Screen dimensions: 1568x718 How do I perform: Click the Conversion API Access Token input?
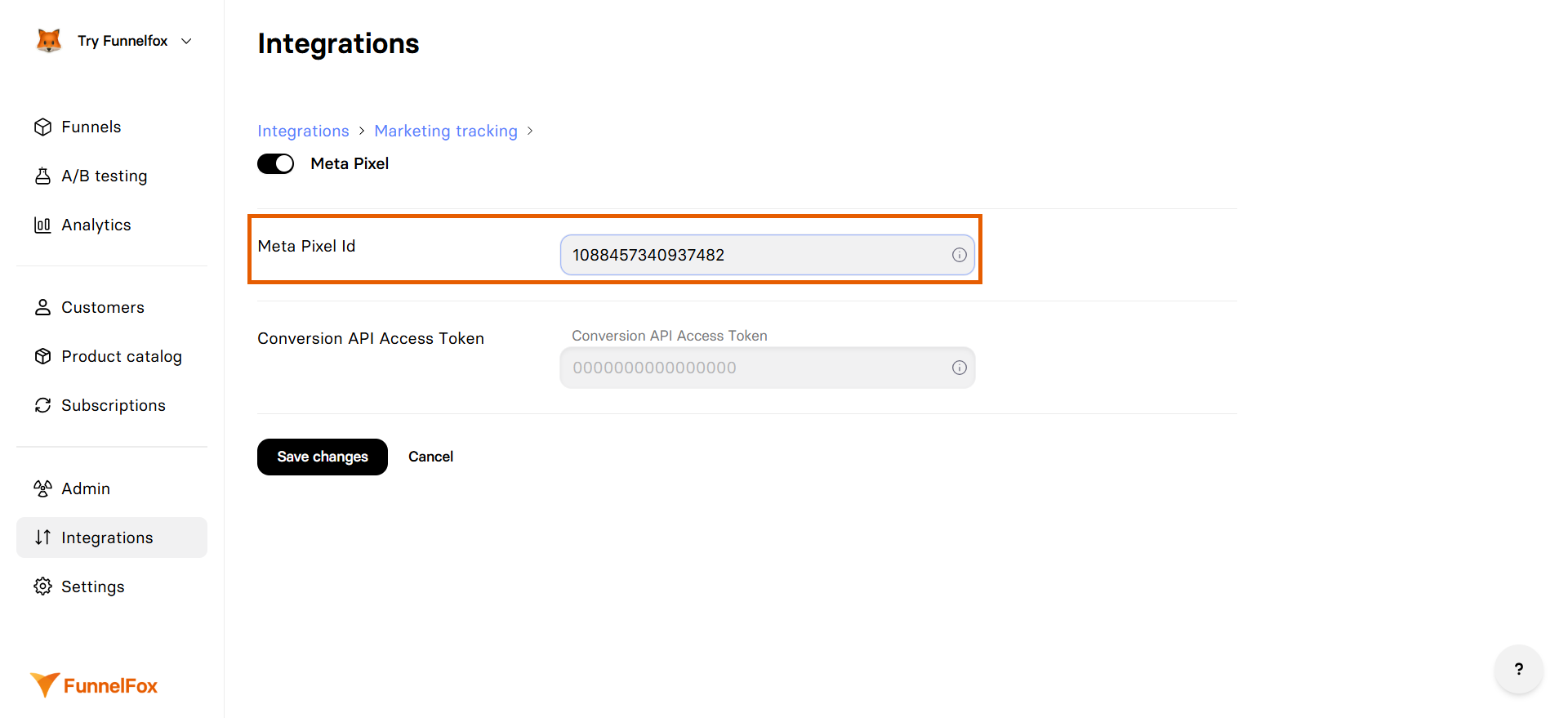(767, 368)
